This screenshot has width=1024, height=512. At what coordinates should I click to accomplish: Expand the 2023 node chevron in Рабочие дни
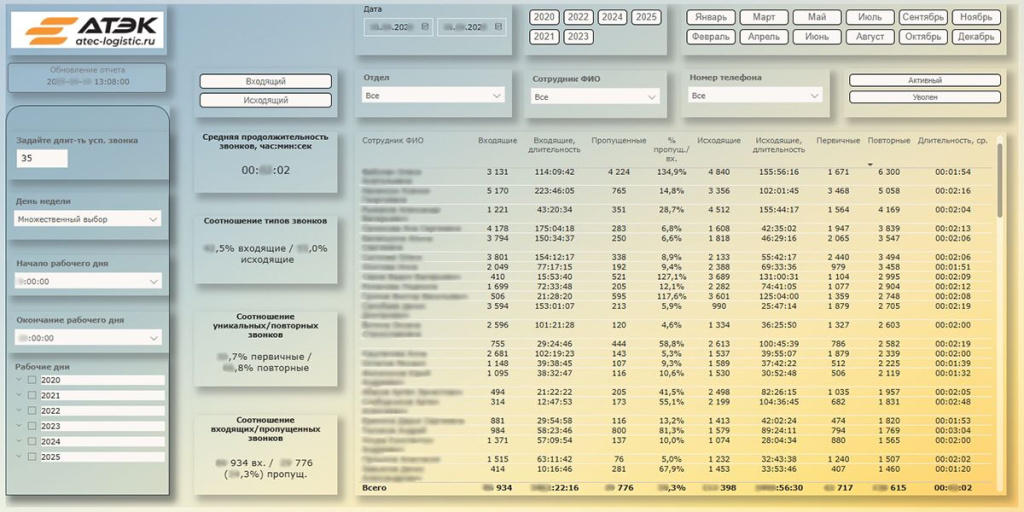19,426
